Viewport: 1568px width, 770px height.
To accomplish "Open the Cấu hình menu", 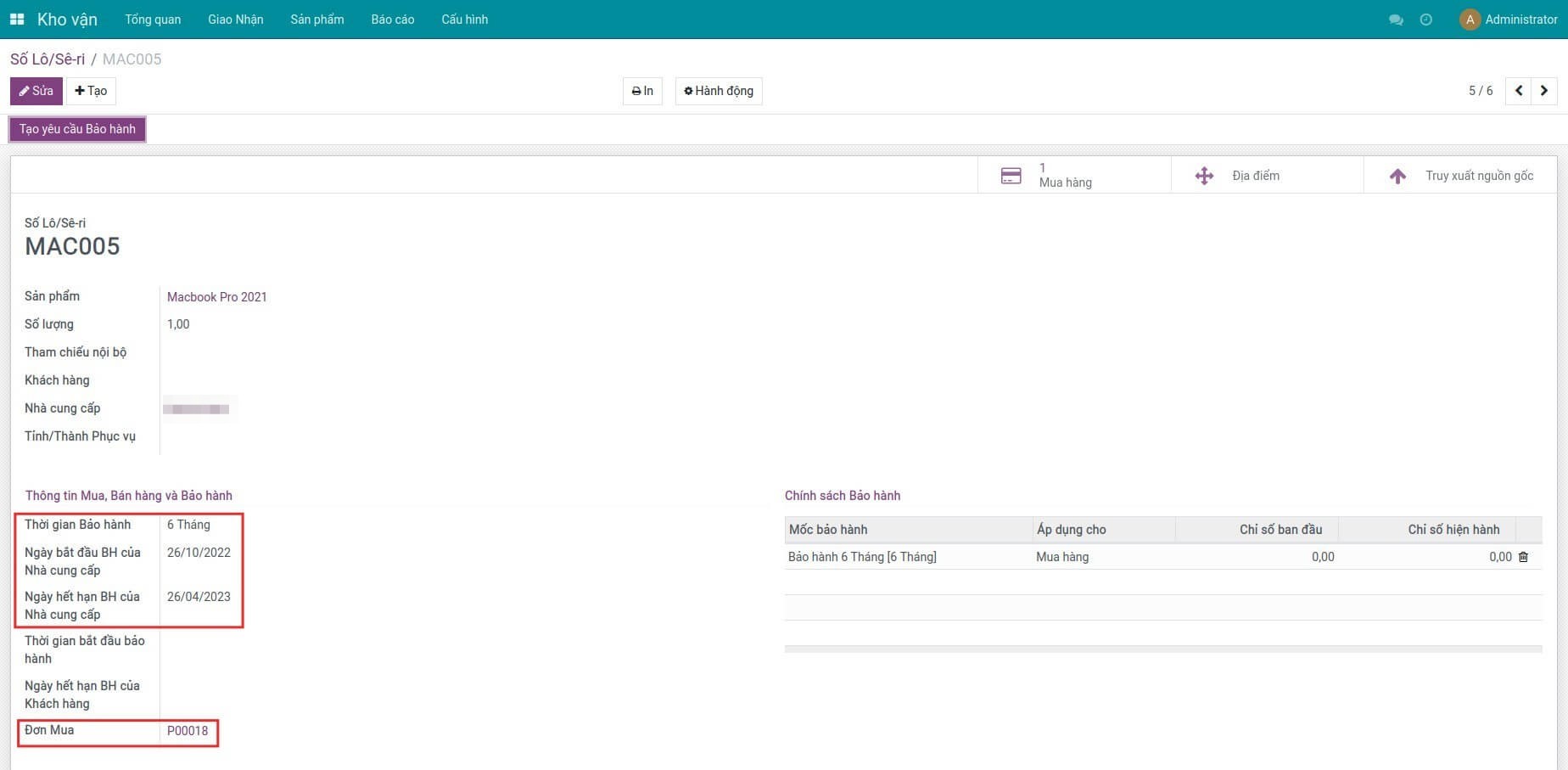I will coord(464,20).
